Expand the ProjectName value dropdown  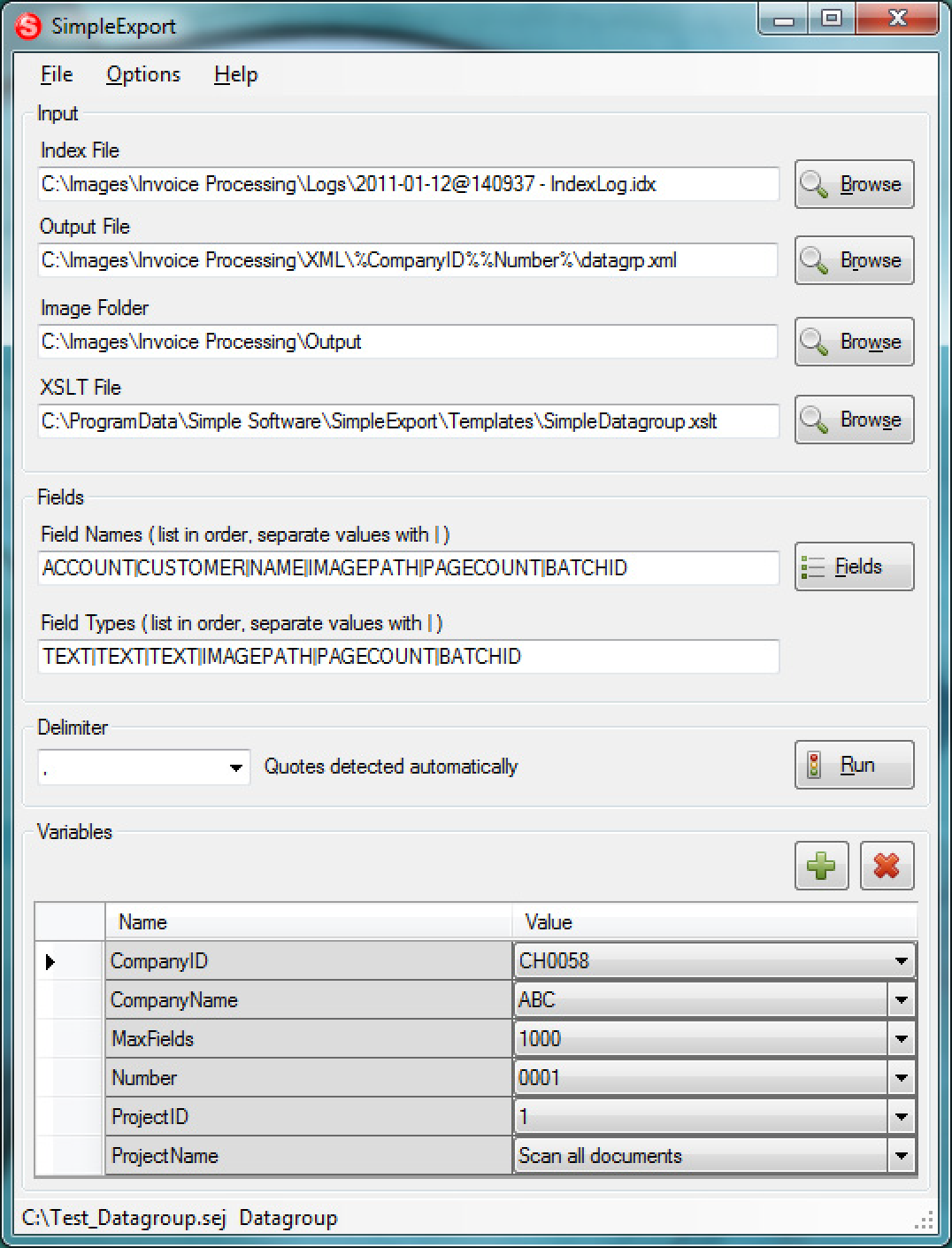coord(901,1156)
